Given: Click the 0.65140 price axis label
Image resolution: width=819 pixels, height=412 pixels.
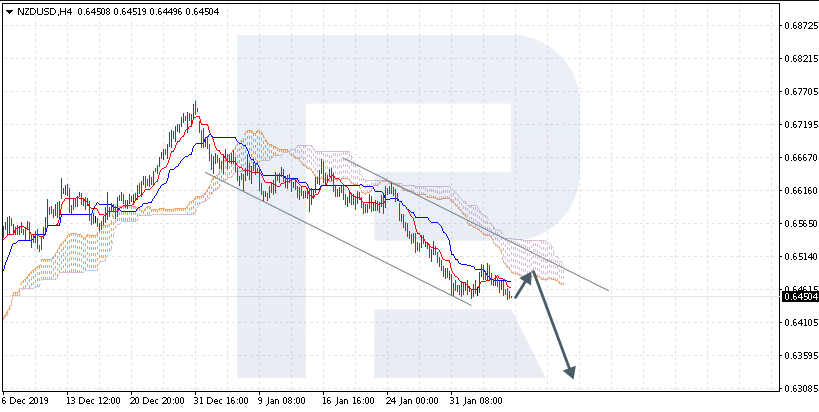Looking at the screenshot, I should point(797,257).
